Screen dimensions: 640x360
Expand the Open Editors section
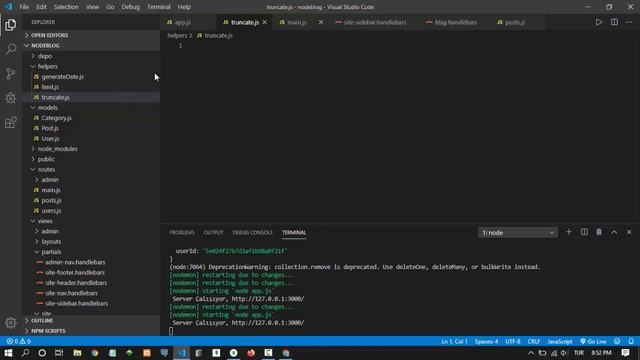(91, 35)
